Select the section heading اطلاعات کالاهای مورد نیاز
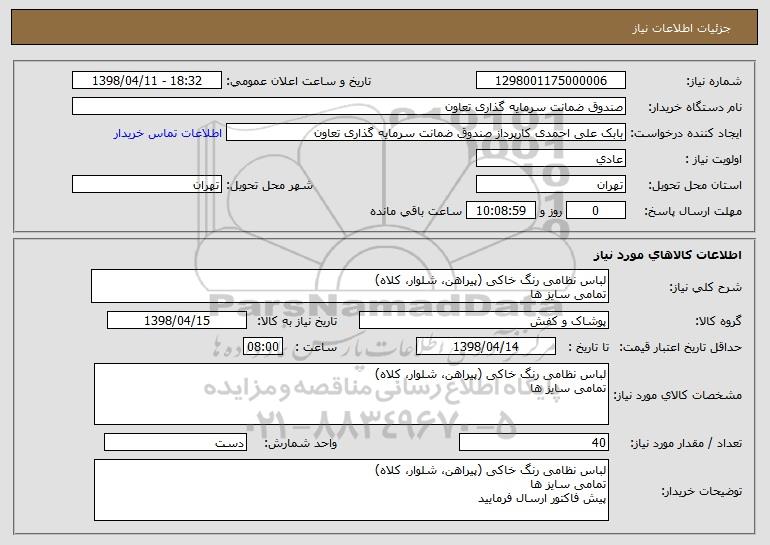This screenshot has height=545, width=770. 667,255
